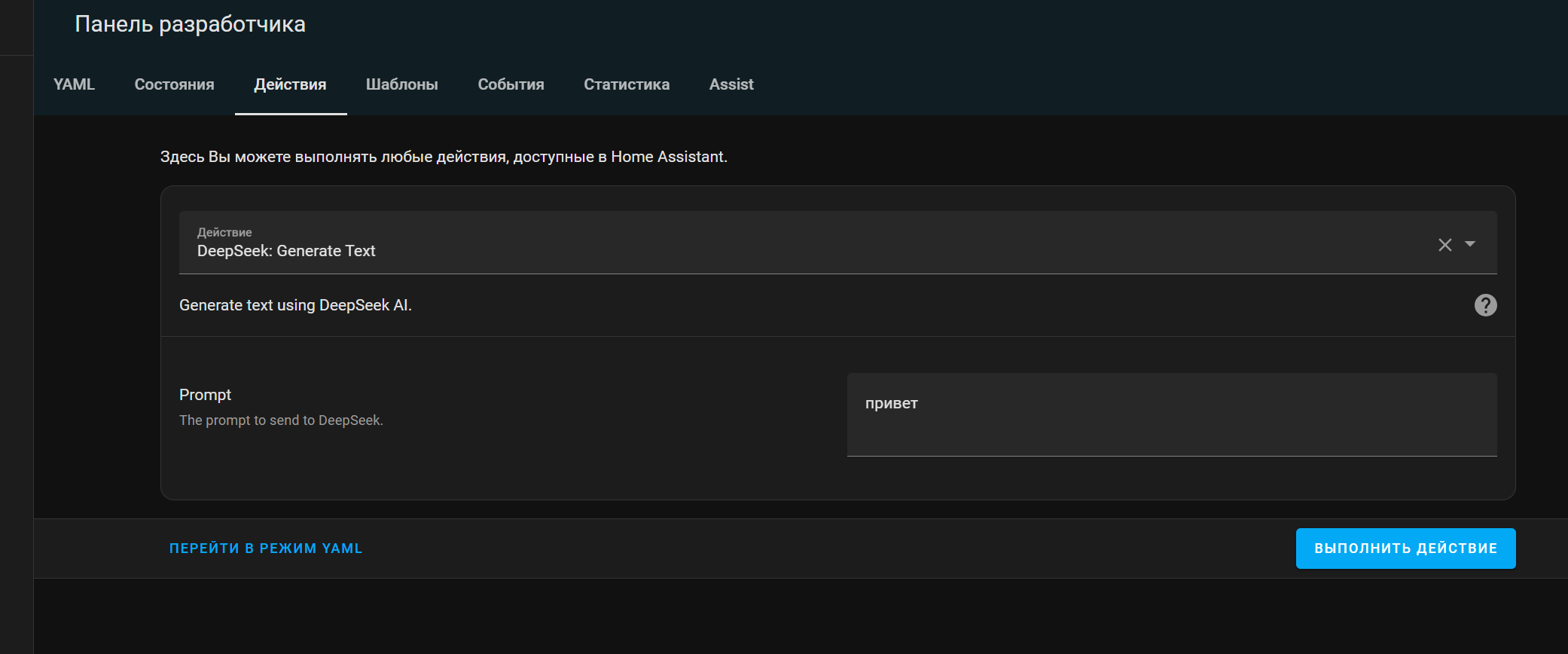
Task: Click the 'Здесь Вы можете выполнять' intro text
Action: pyautogui.click(x=444, y=157)
